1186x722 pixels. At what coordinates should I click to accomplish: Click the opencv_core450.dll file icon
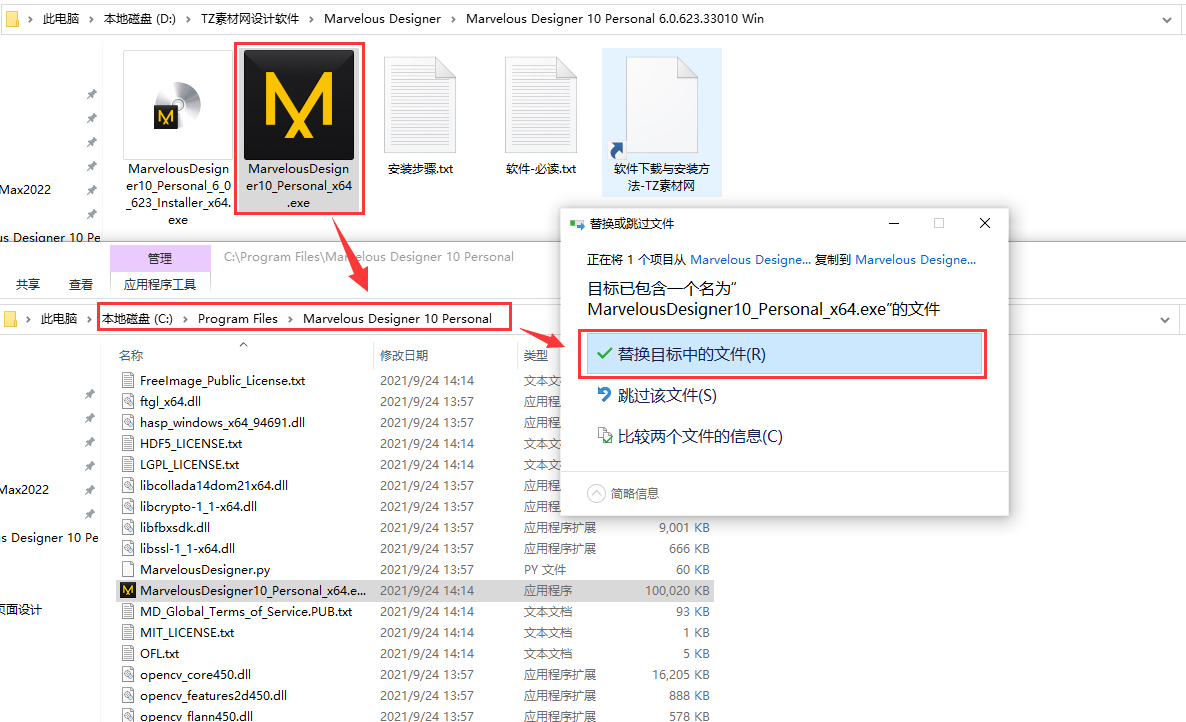(x=128, y=674)
